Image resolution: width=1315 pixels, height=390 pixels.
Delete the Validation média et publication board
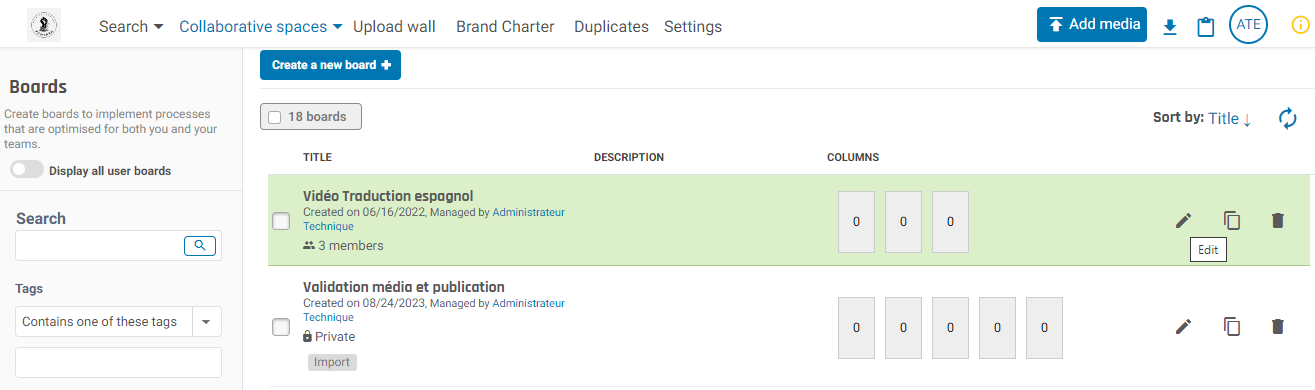click(x=1277, y=326)
